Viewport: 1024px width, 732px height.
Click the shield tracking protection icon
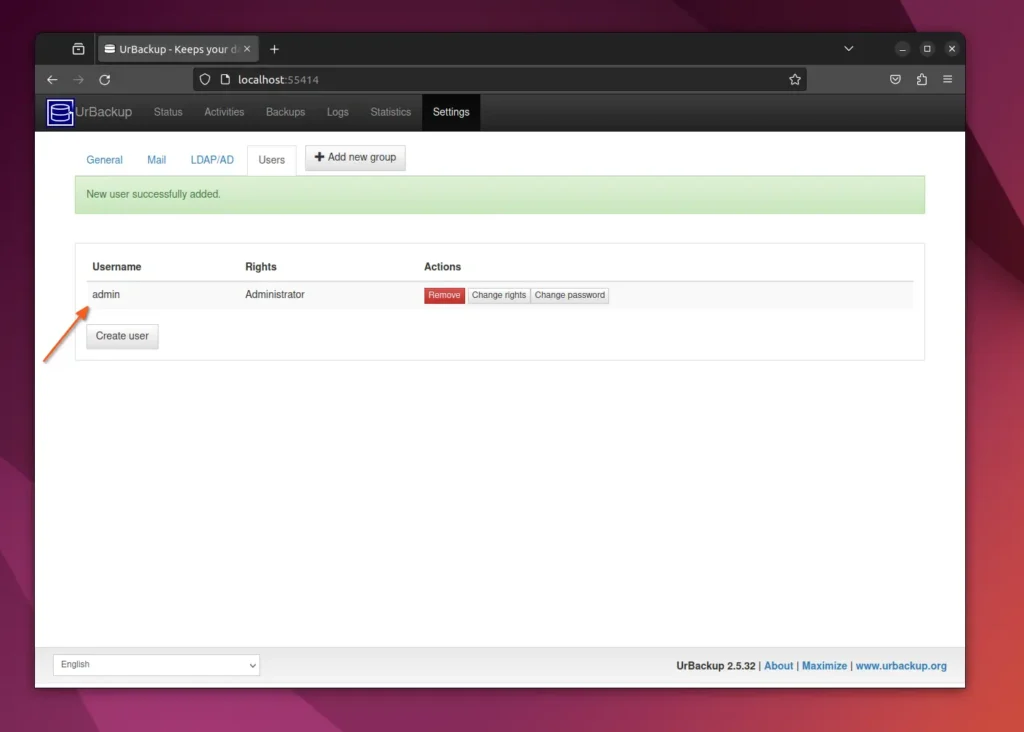(x=204, y=79)
